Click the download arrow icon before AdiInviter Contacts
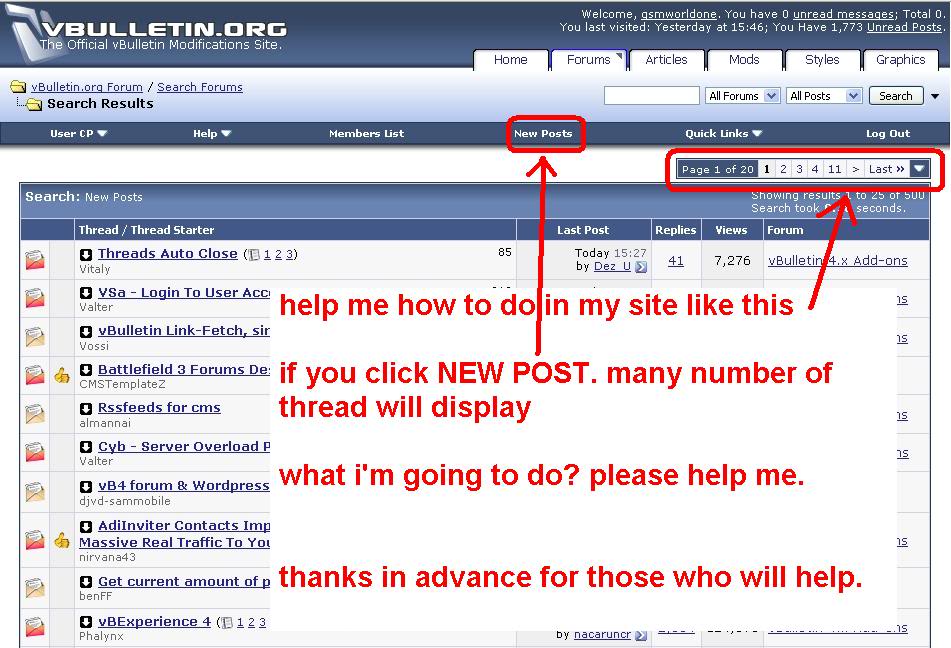Image resolution: width=951 pixels, height=648 pixels. [x=86, y=526]
